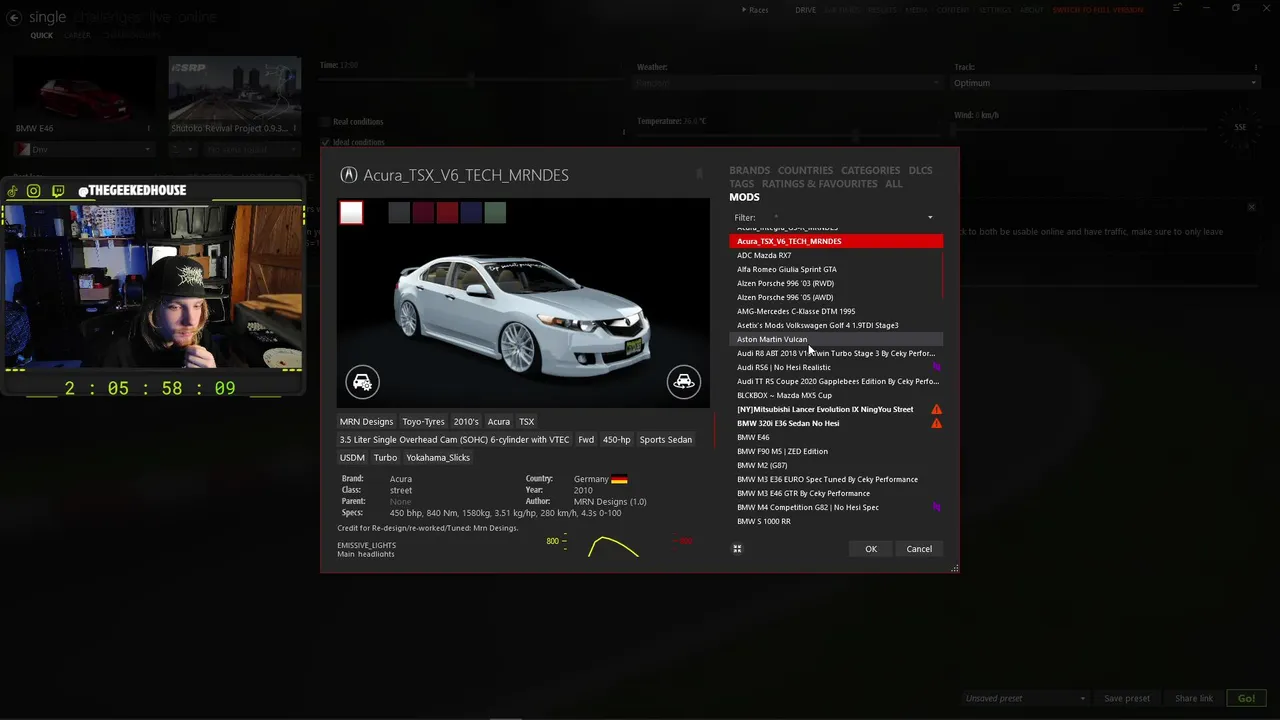Viewport: 1280px width, 720px height.
Task: Select the navy blue car skin swatch
Action: click(471, 212)
